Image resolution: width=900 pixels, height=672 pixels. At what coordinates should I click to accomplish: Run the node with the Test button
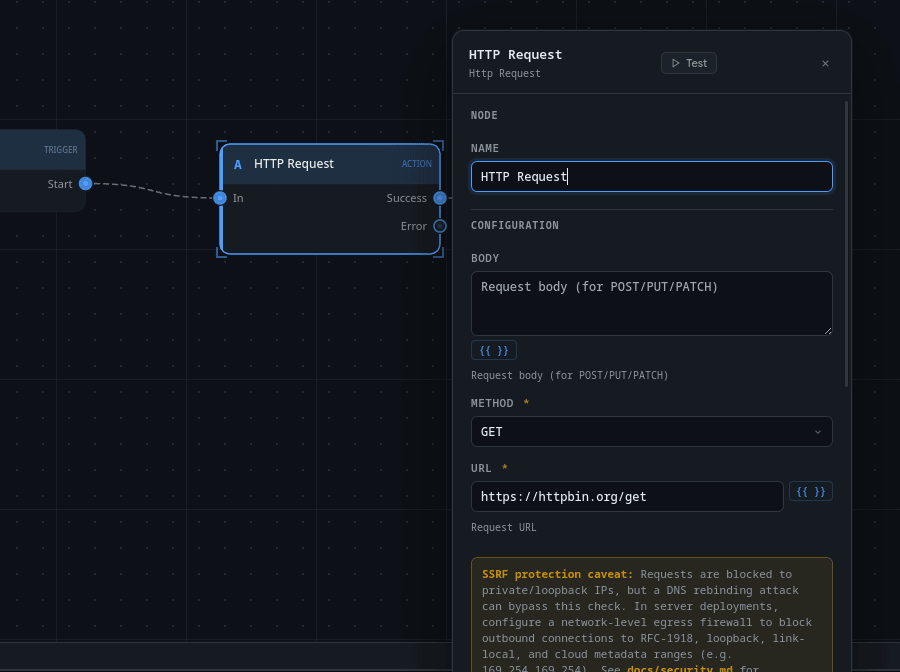tap(688, 63)
